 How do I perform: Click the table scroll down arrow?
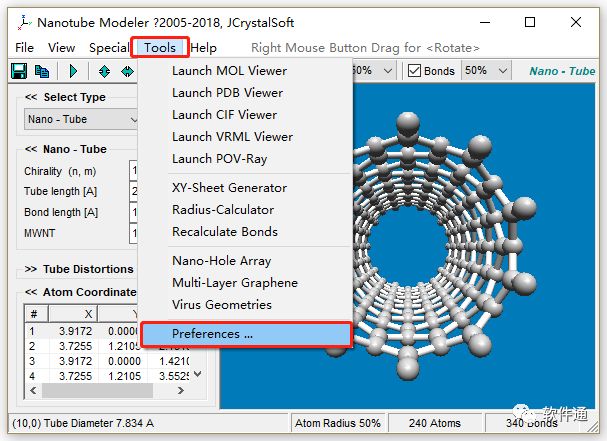(x=197, y=374)
